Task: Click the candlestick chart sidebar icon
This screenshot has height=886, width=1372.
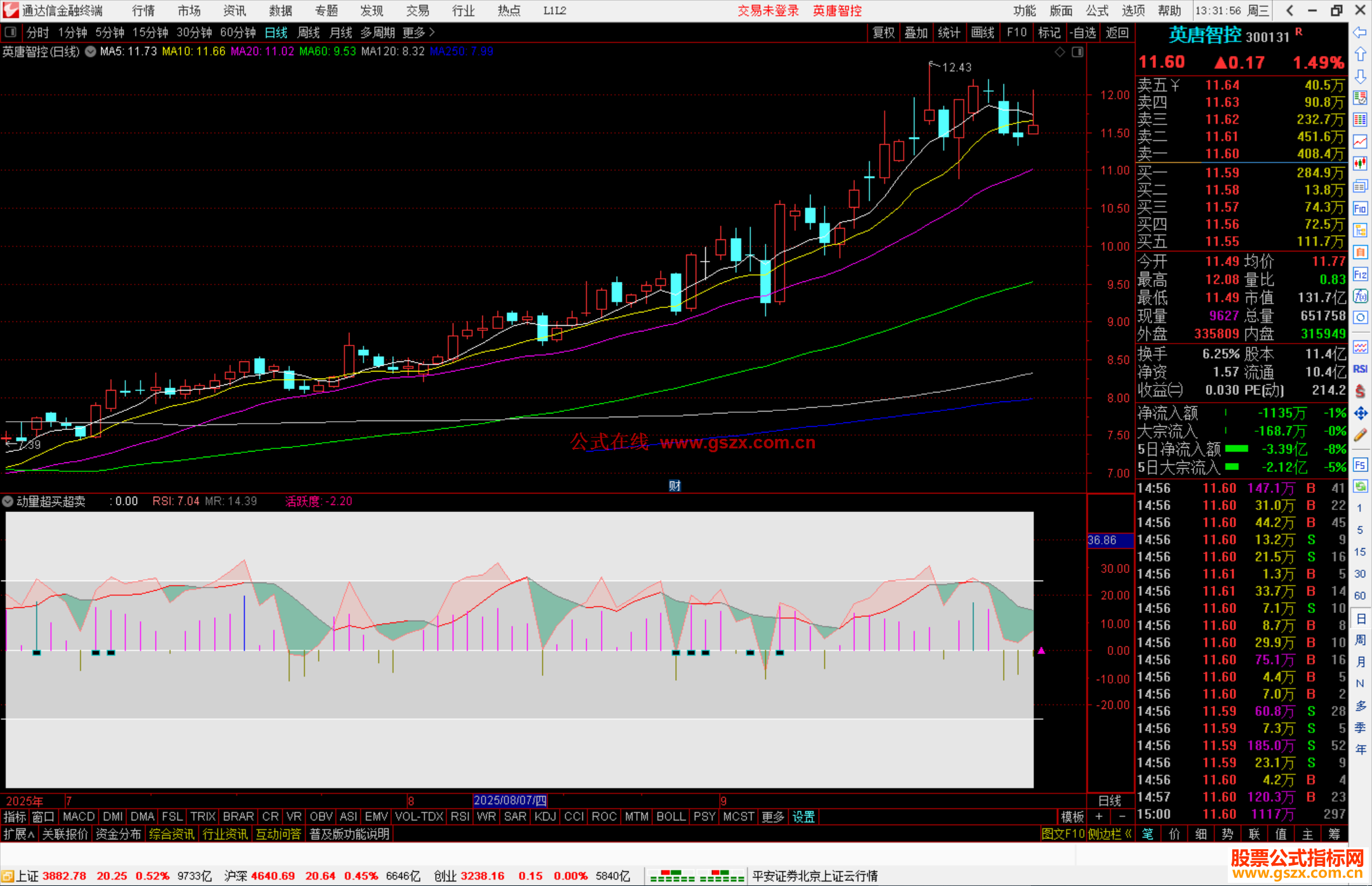Action: pos(1360,164)
